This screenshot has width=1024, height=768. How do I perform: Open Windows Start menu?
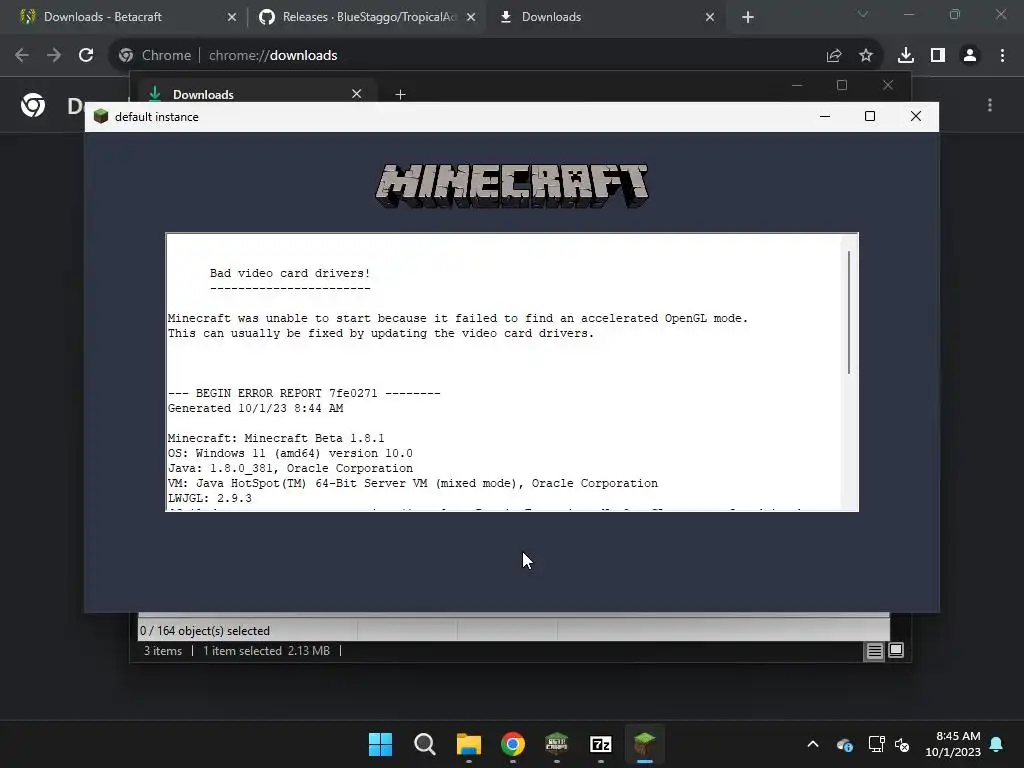point(380,744)
